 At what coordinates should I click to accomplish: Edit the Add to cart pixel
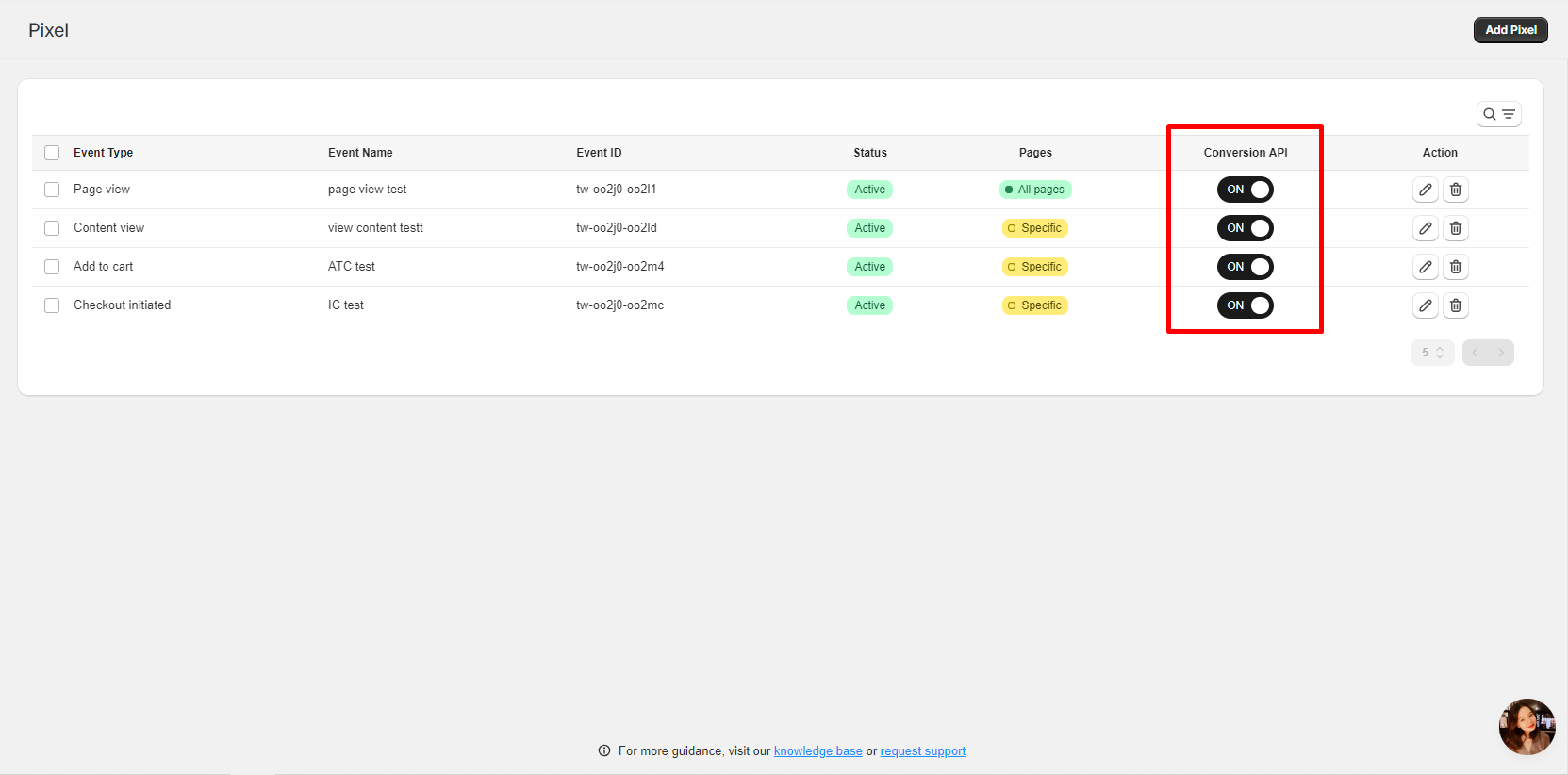(x=1425, y=267)
